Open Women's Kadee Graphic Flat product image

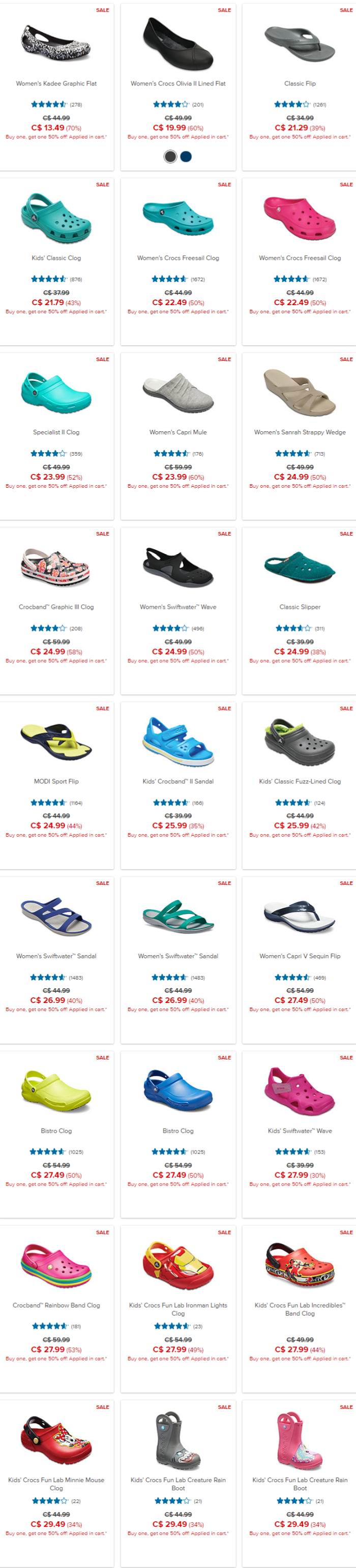[56, 43]
